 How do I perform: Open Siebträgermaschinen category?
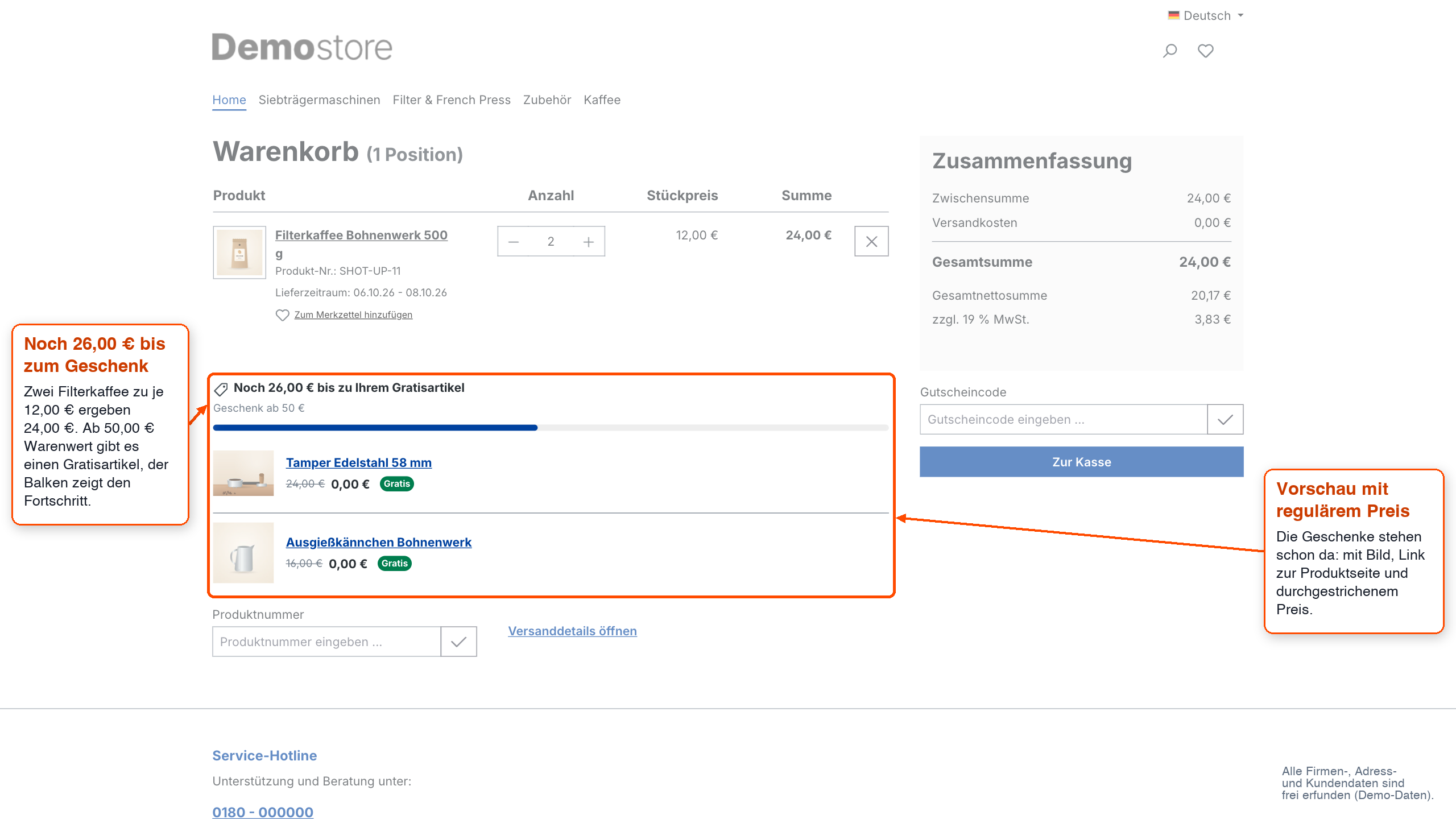point(319,100)
